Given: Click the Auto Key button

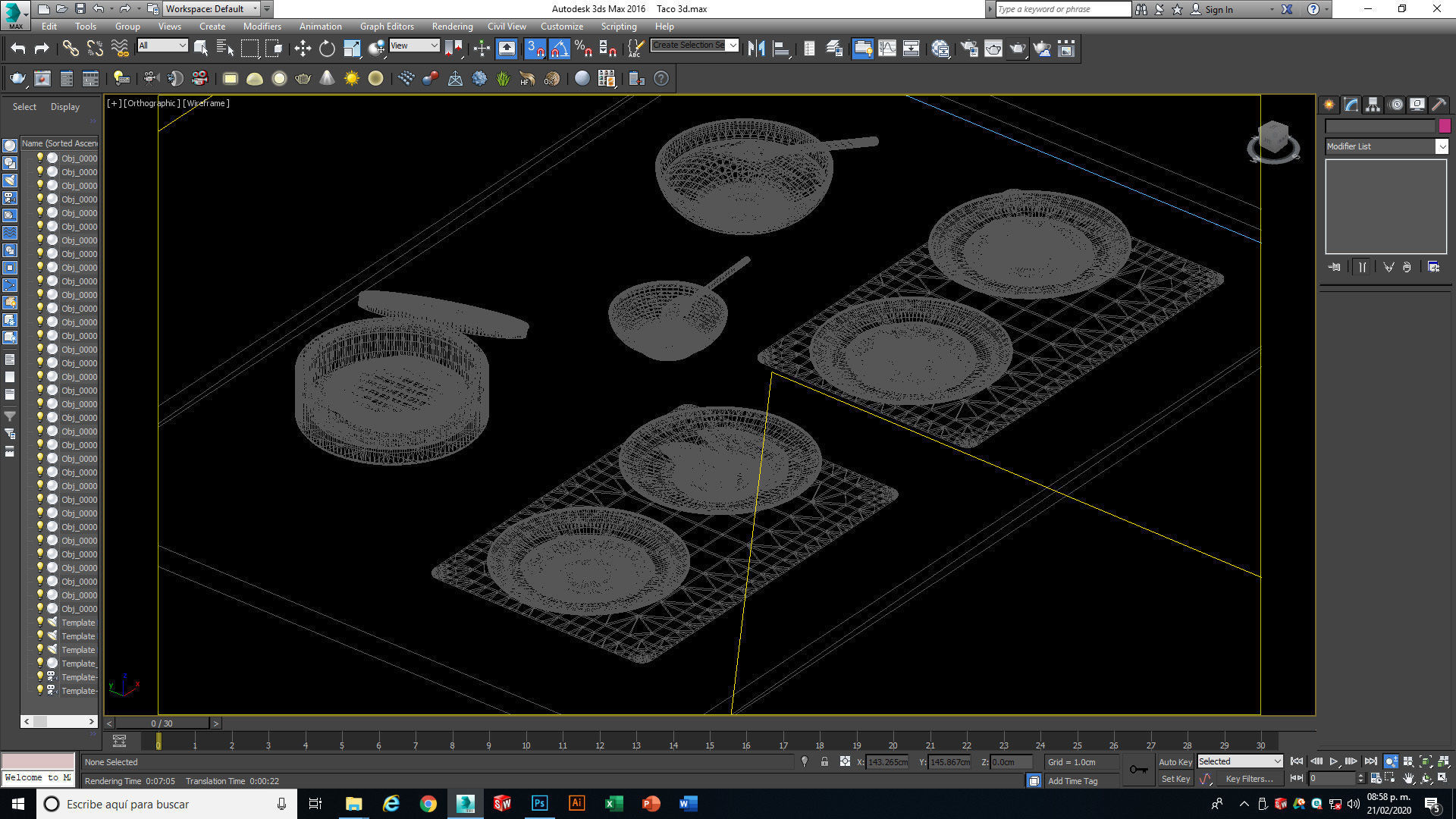Looking at the screenshot, I should point(1175,761).
